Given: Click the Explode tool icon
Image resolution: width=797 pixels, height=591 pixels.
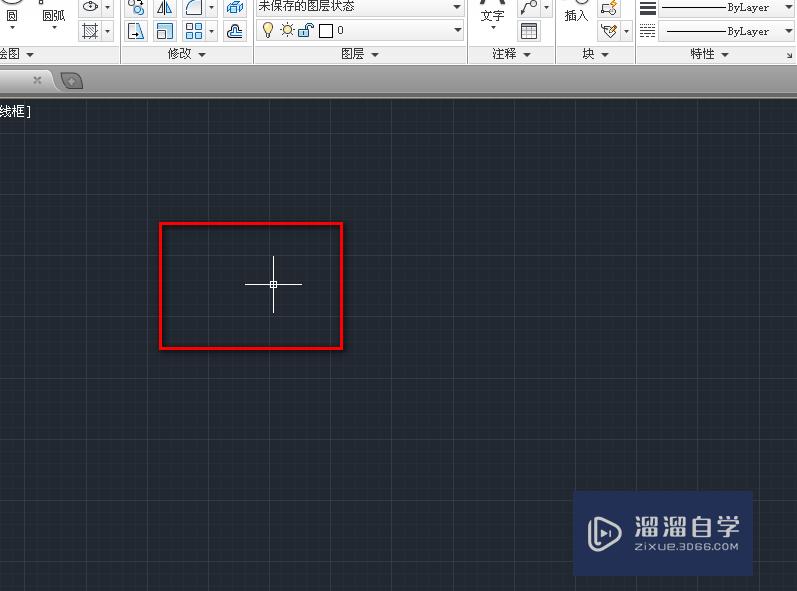Looking at the screenshot, I should (x=234, y=7).
